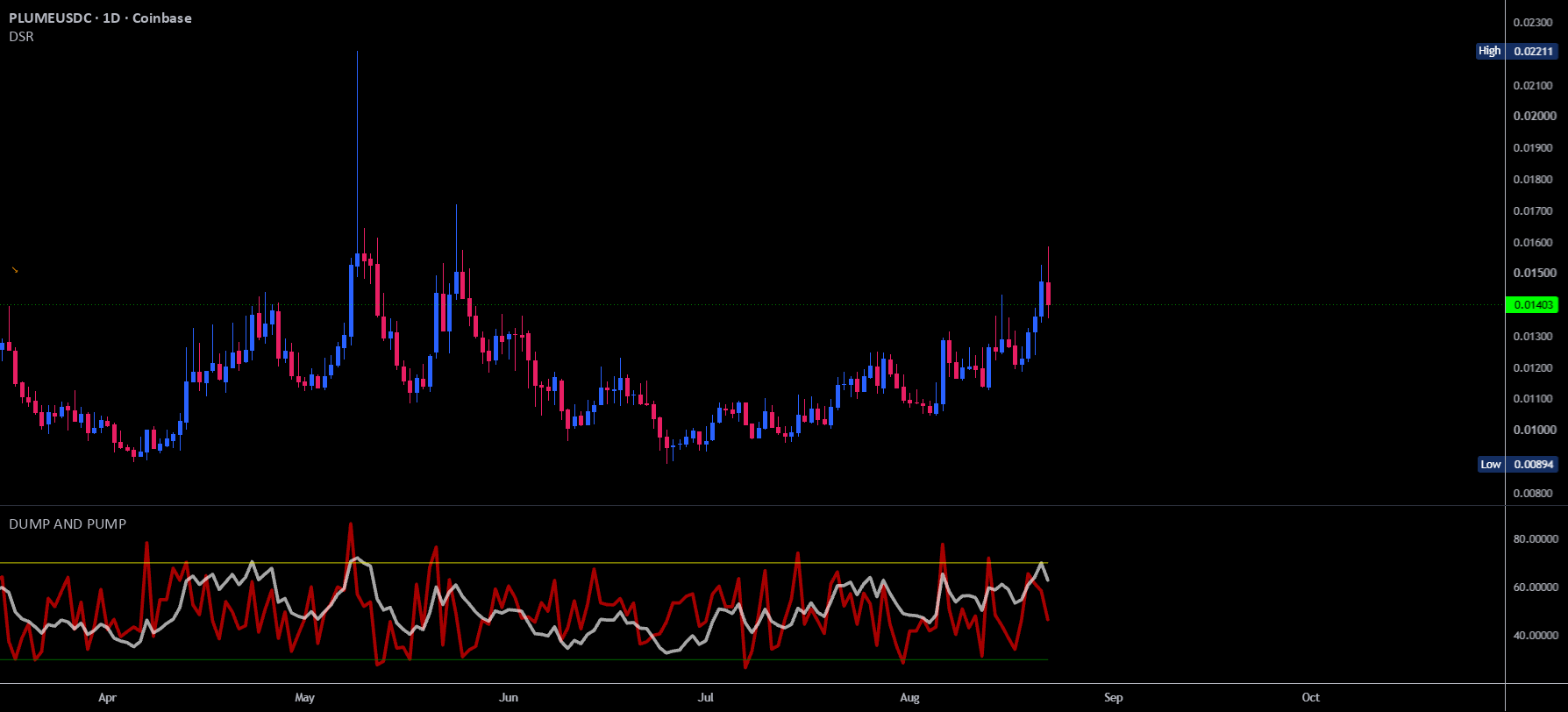The height and width of the screenshot is (712, 1568).
Task: Click the Sep label on time axis
Action: pos(1113,697)
